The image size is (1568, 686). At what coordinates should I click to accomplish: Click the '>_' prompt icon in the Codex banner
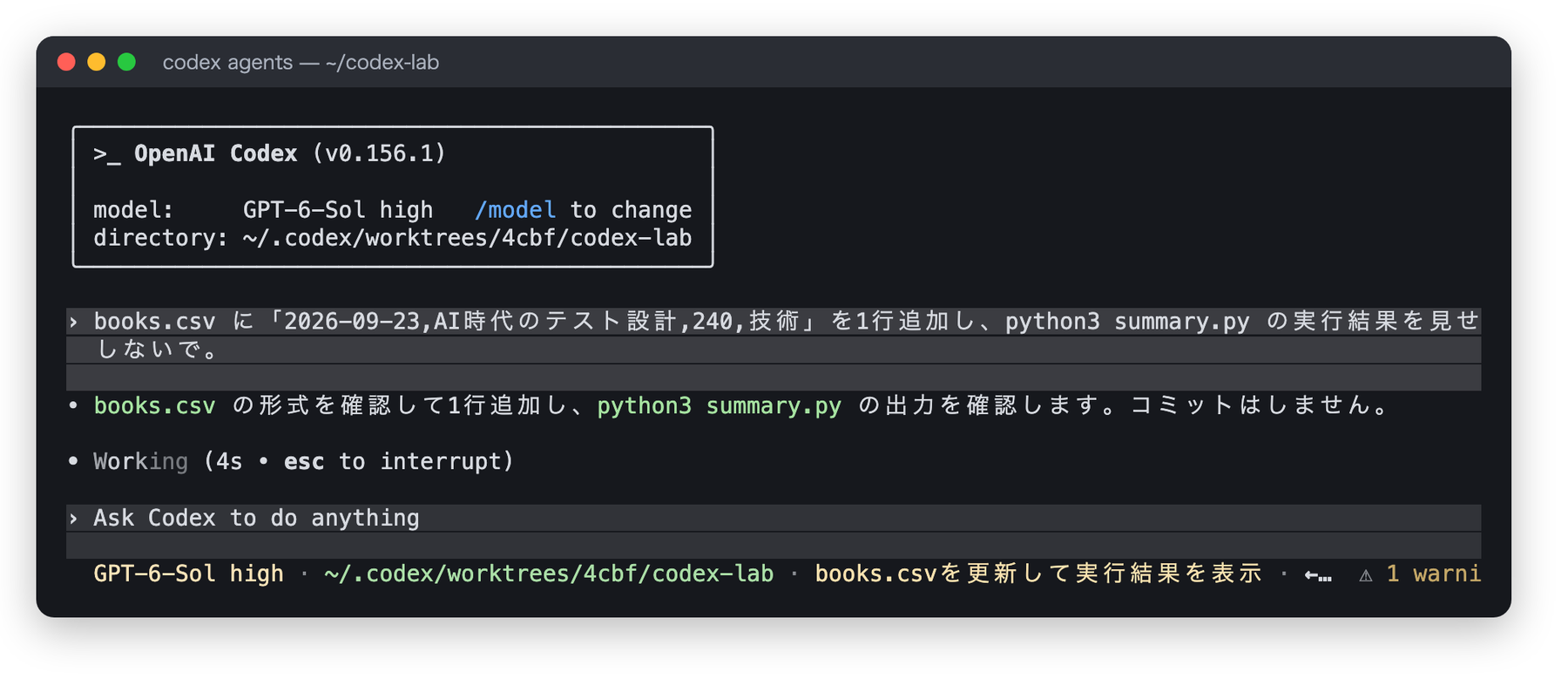pyautogui.click(x=106, y=154)
